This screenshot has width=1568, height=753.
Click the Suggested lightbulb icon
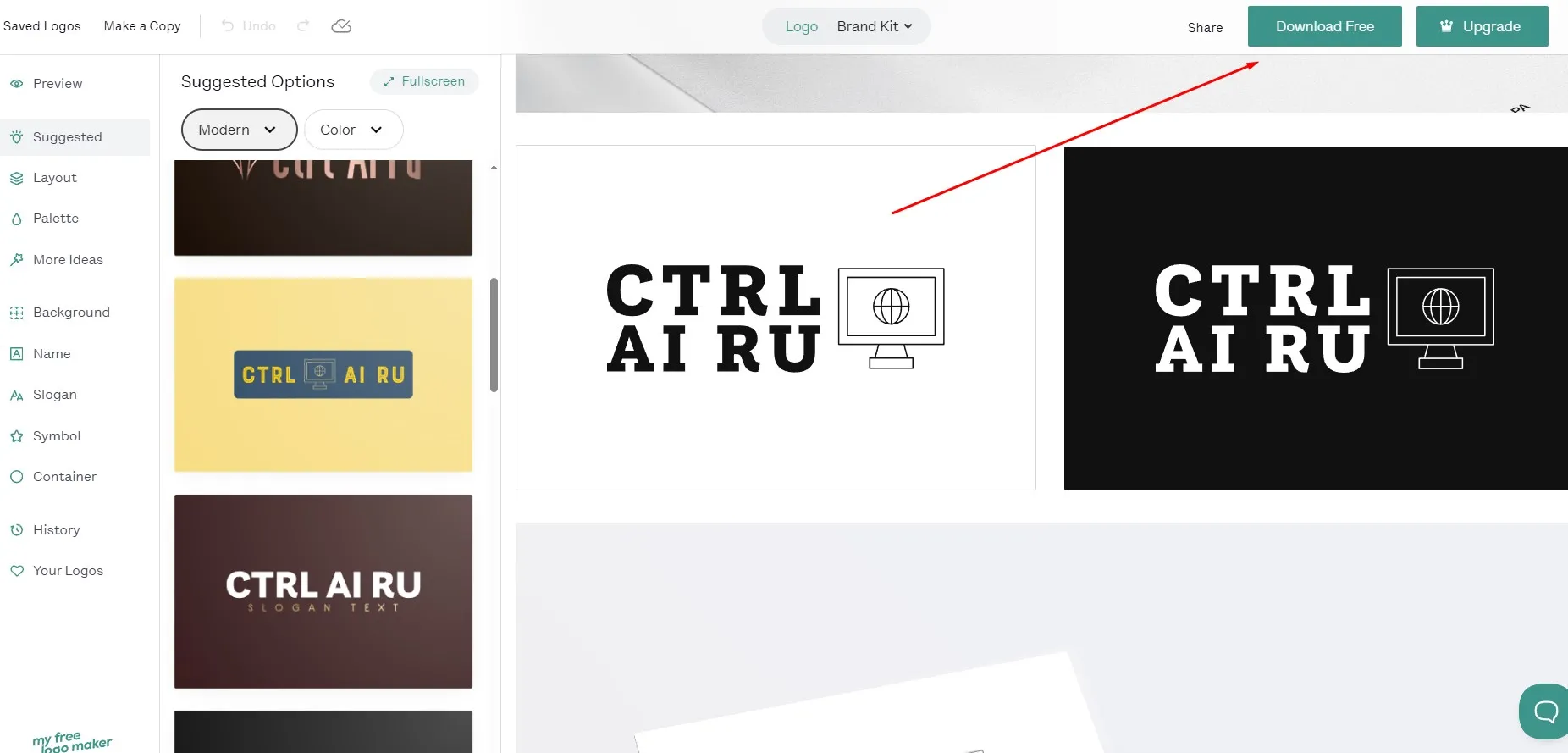(x=16, y=137)
